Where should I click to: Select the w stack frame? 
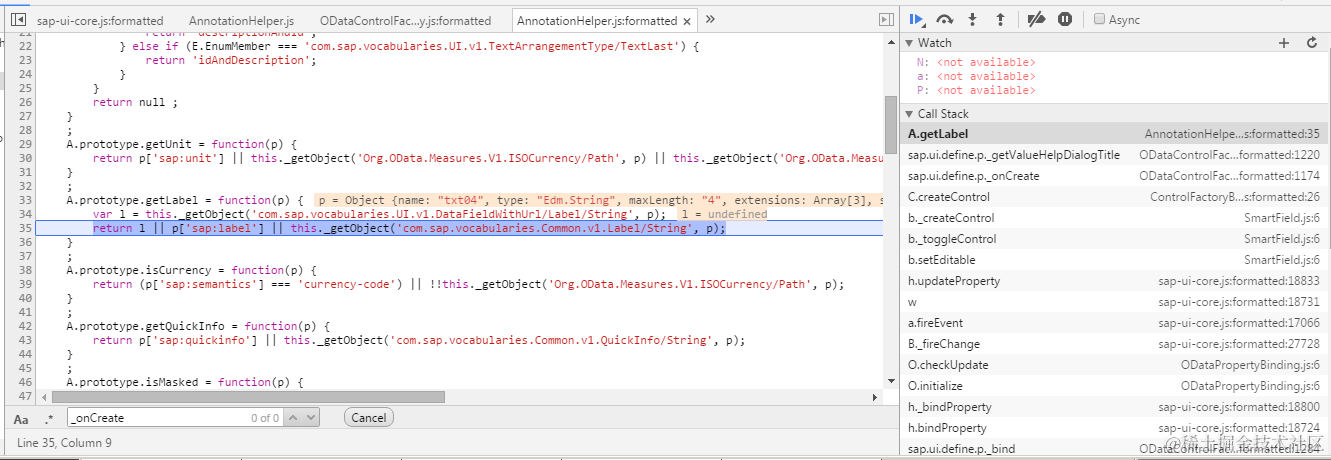(x=1116, y=302)
